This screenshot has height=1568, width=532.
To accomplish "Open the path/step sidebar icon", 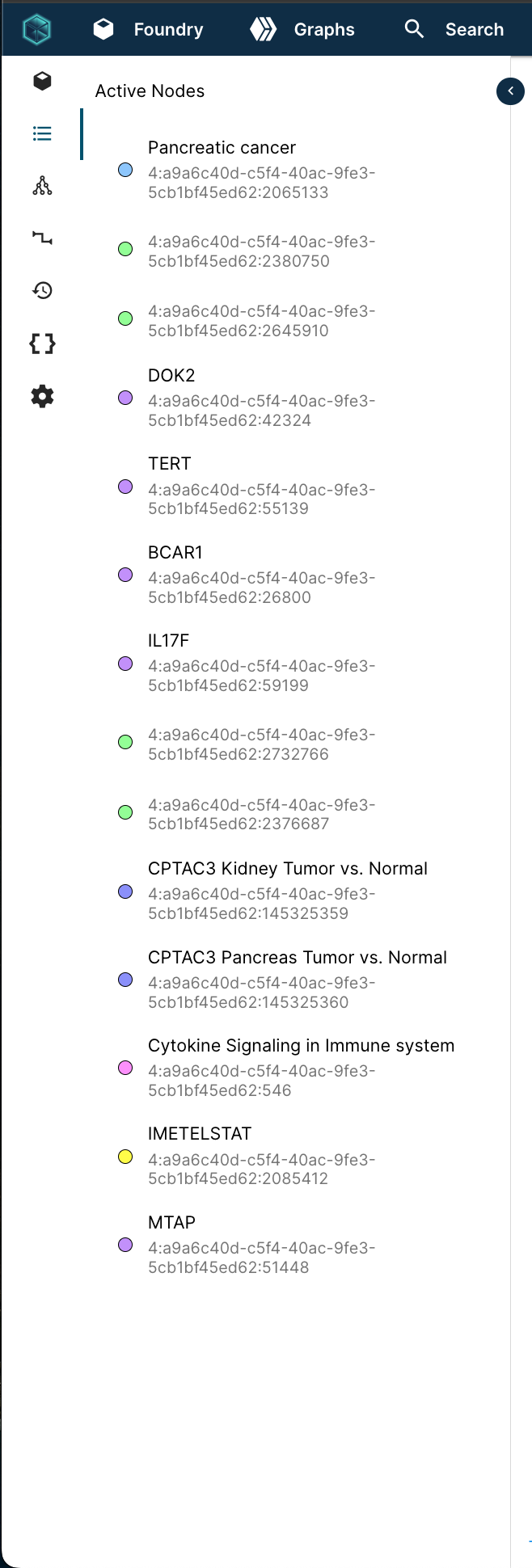I will [x=42, y=238].
